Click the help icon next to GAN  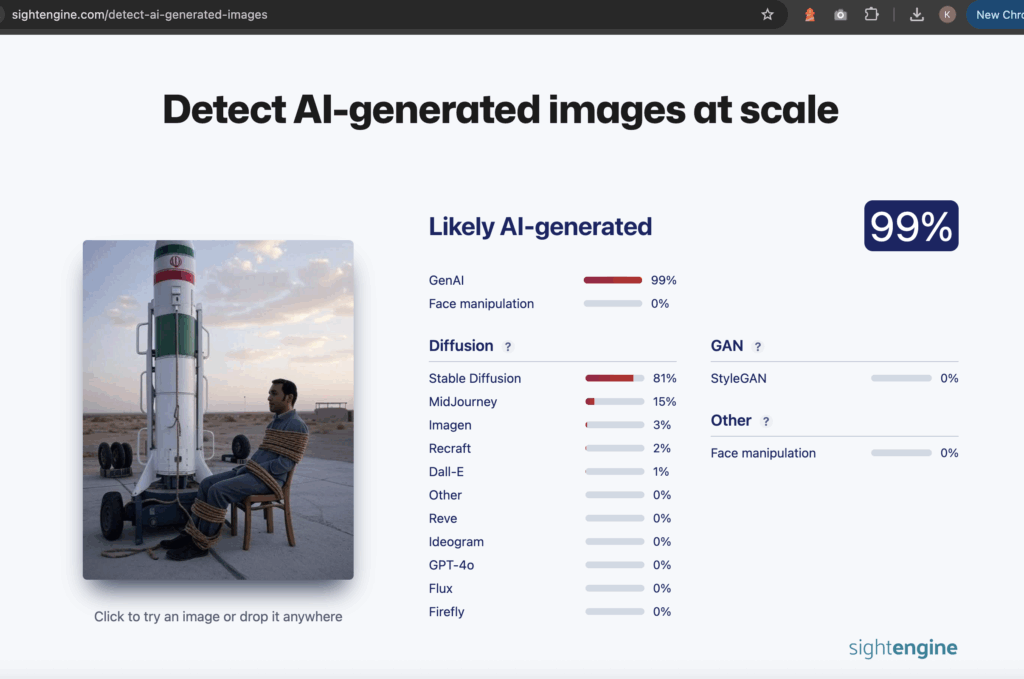758,346
